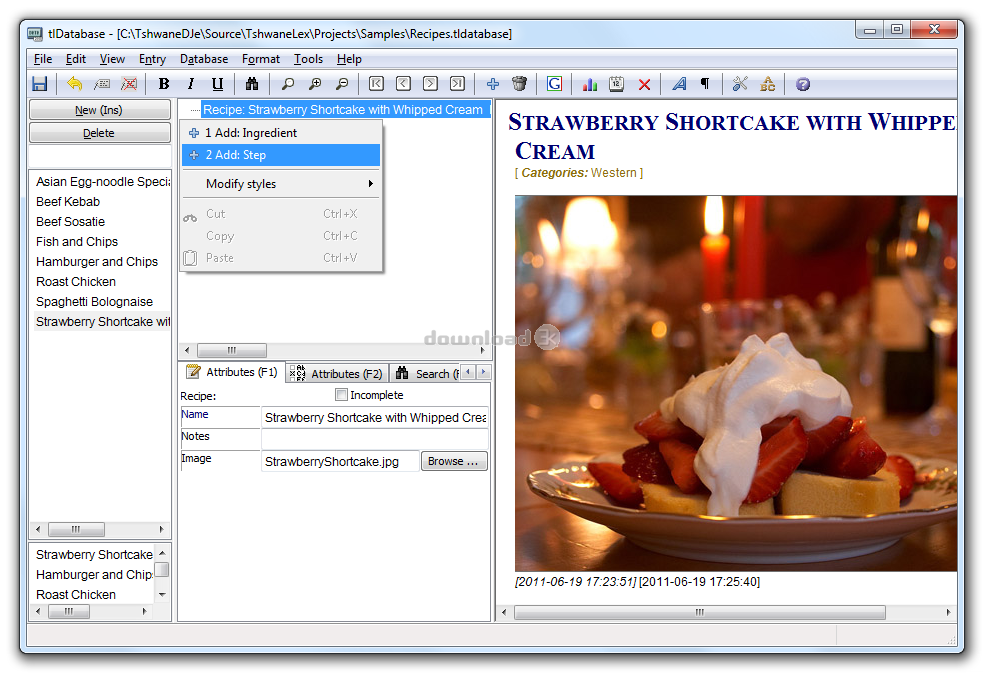Toggle the Incomplete checkbox

tap(341, 395)
